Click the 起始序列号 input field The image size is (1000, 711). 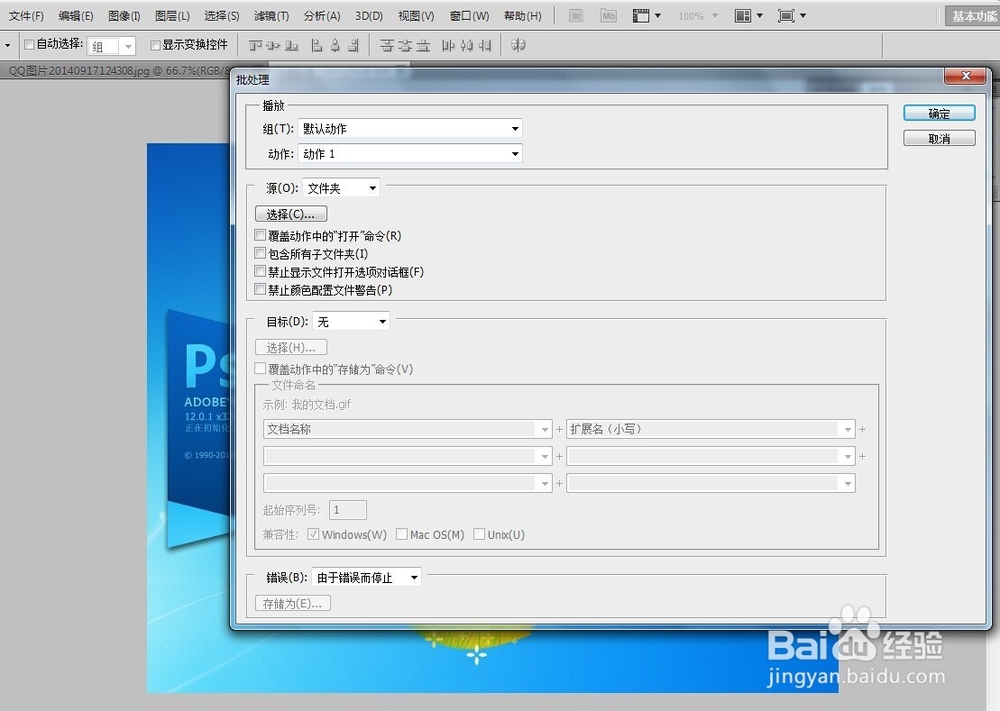(x=347, y=509)
